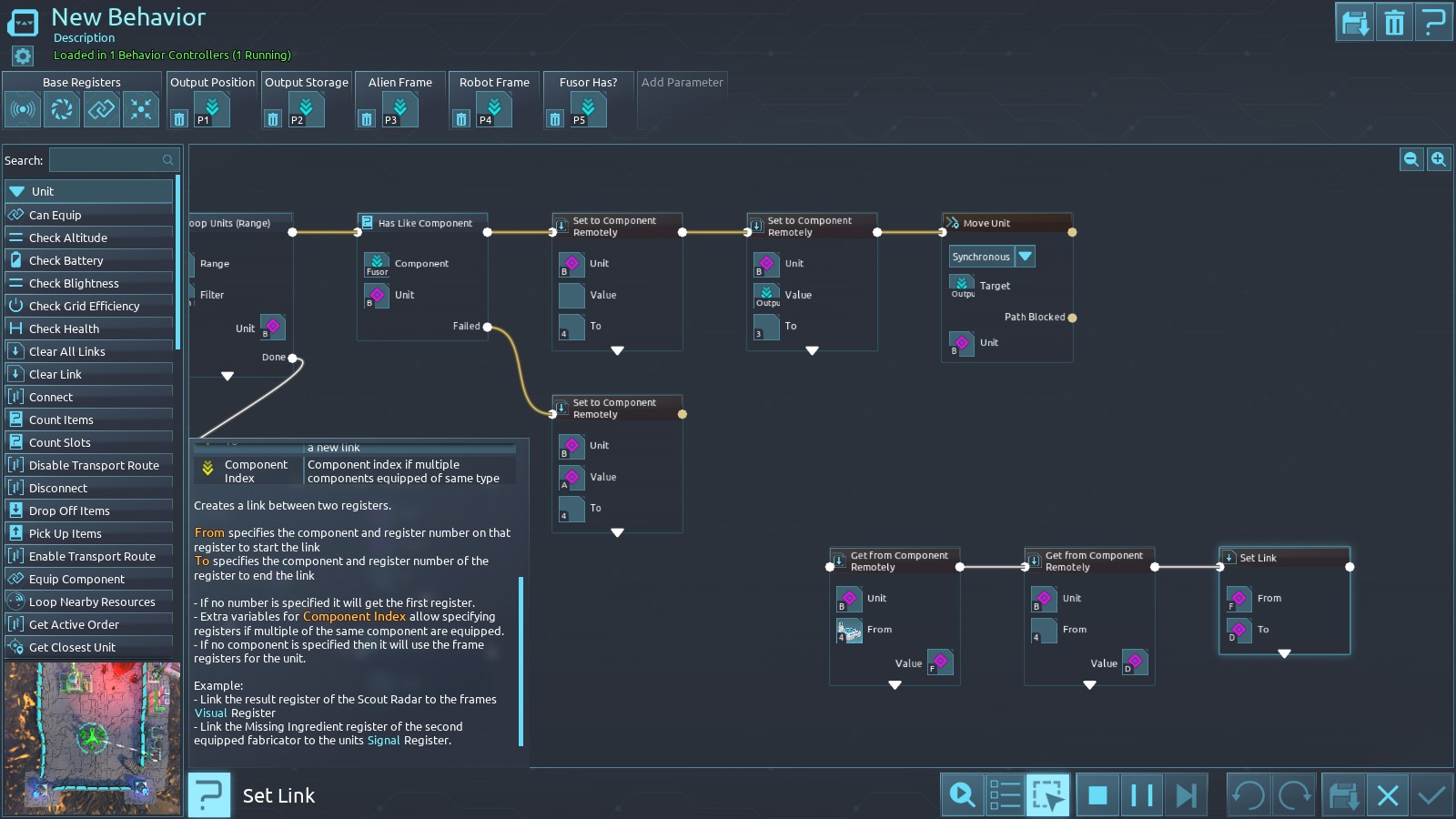Select Equip Component from the instruction list
Image resolution: width=1456 pixels, height=819 pixels.
tap(77, 579)
